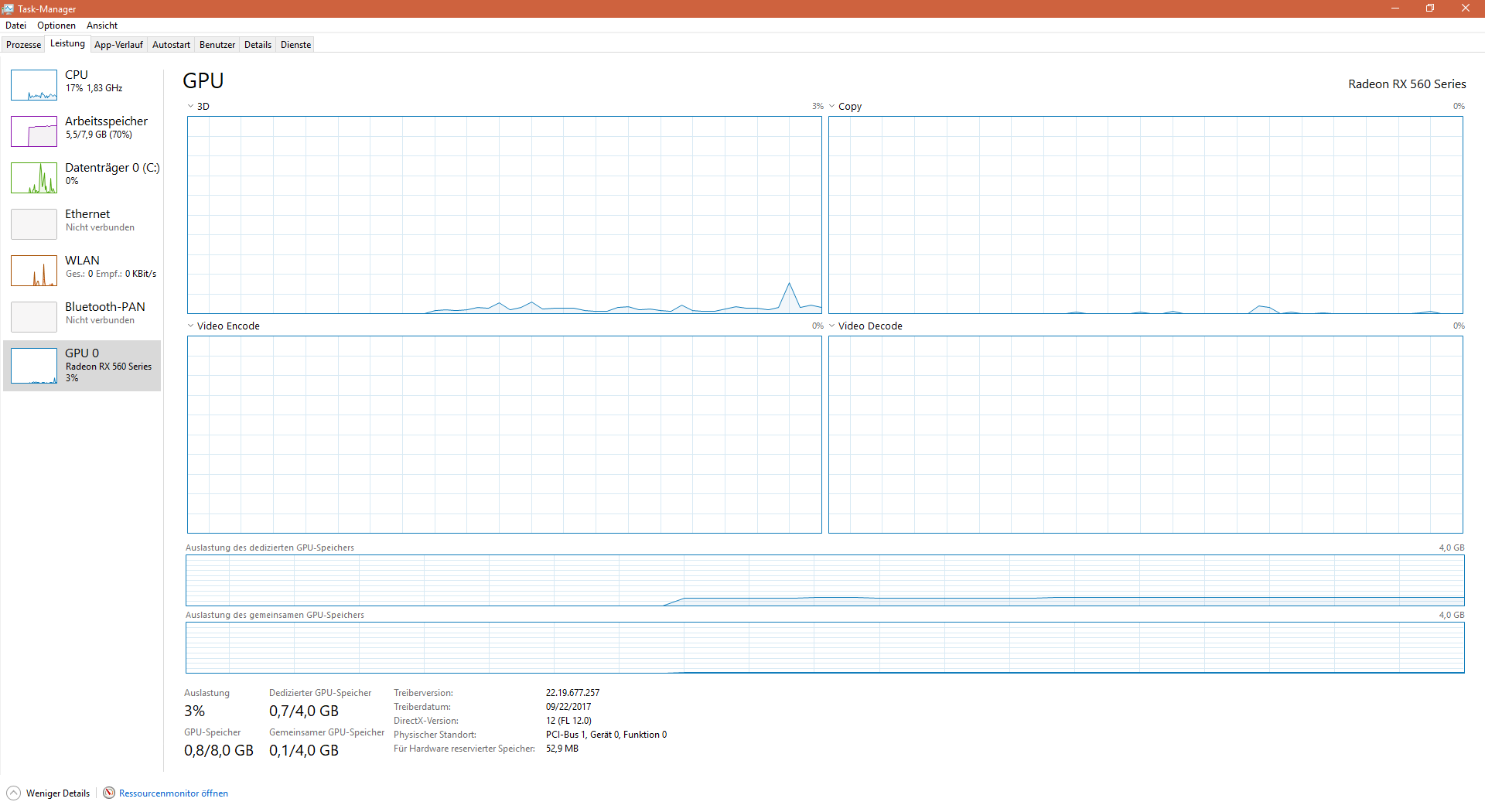The height and width of the screenshot is (812, 1485).
Task: Click the Weniger Details collapse arrow icon
Action: pos(13,793)
